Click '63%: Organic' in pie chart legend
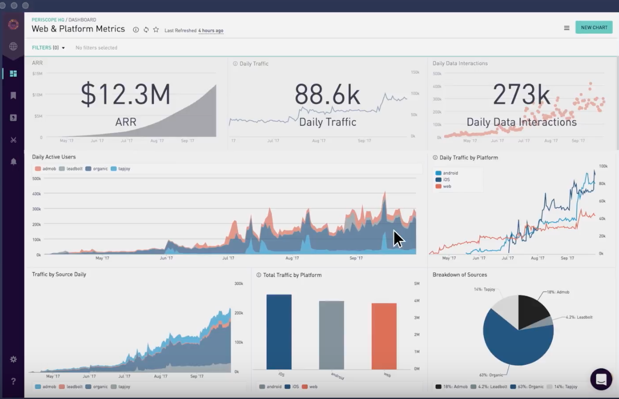619x399 pixels. [527, 387]
